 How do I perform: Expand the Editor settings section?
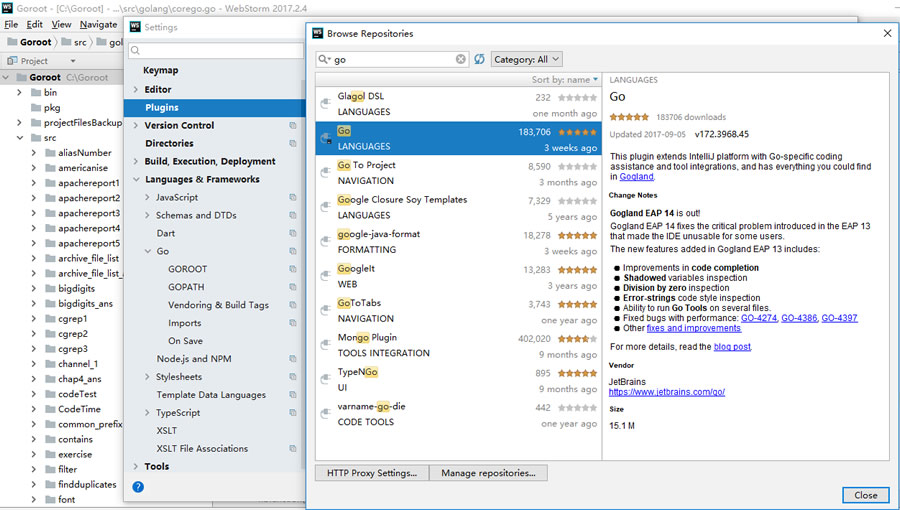136,90
